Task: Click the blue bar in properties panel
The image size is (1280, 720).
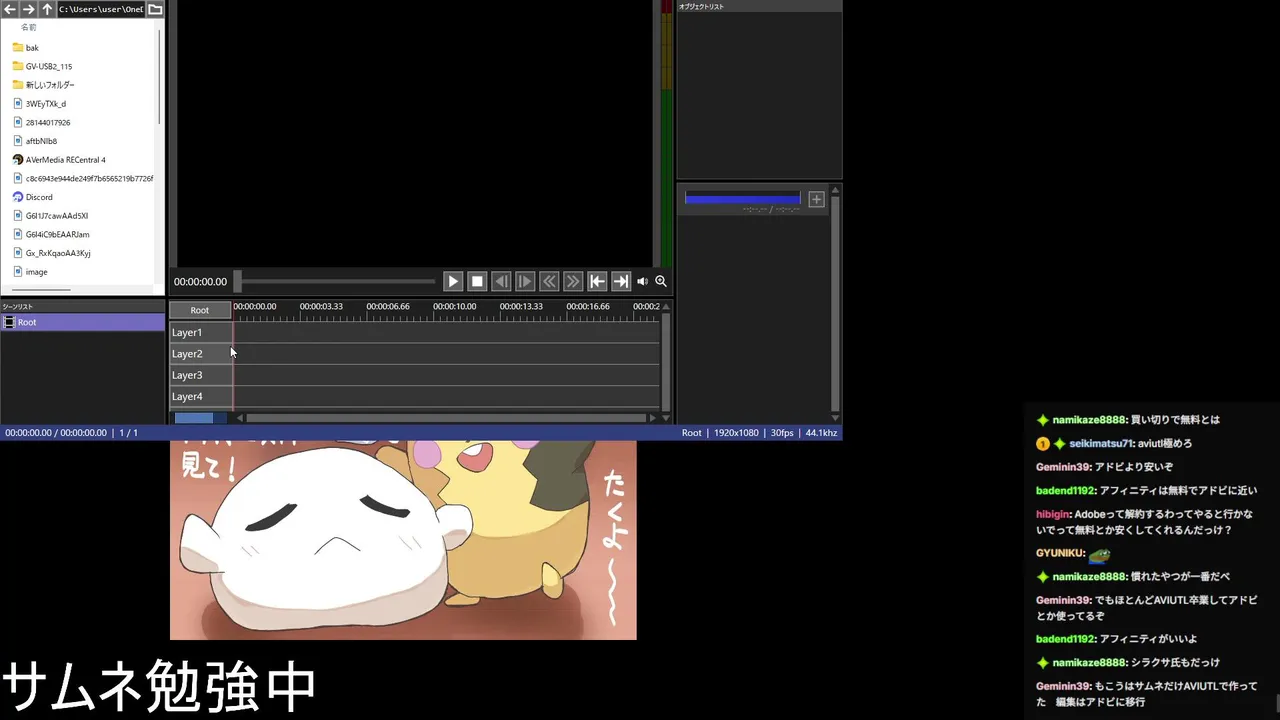Action: point(742,198)
